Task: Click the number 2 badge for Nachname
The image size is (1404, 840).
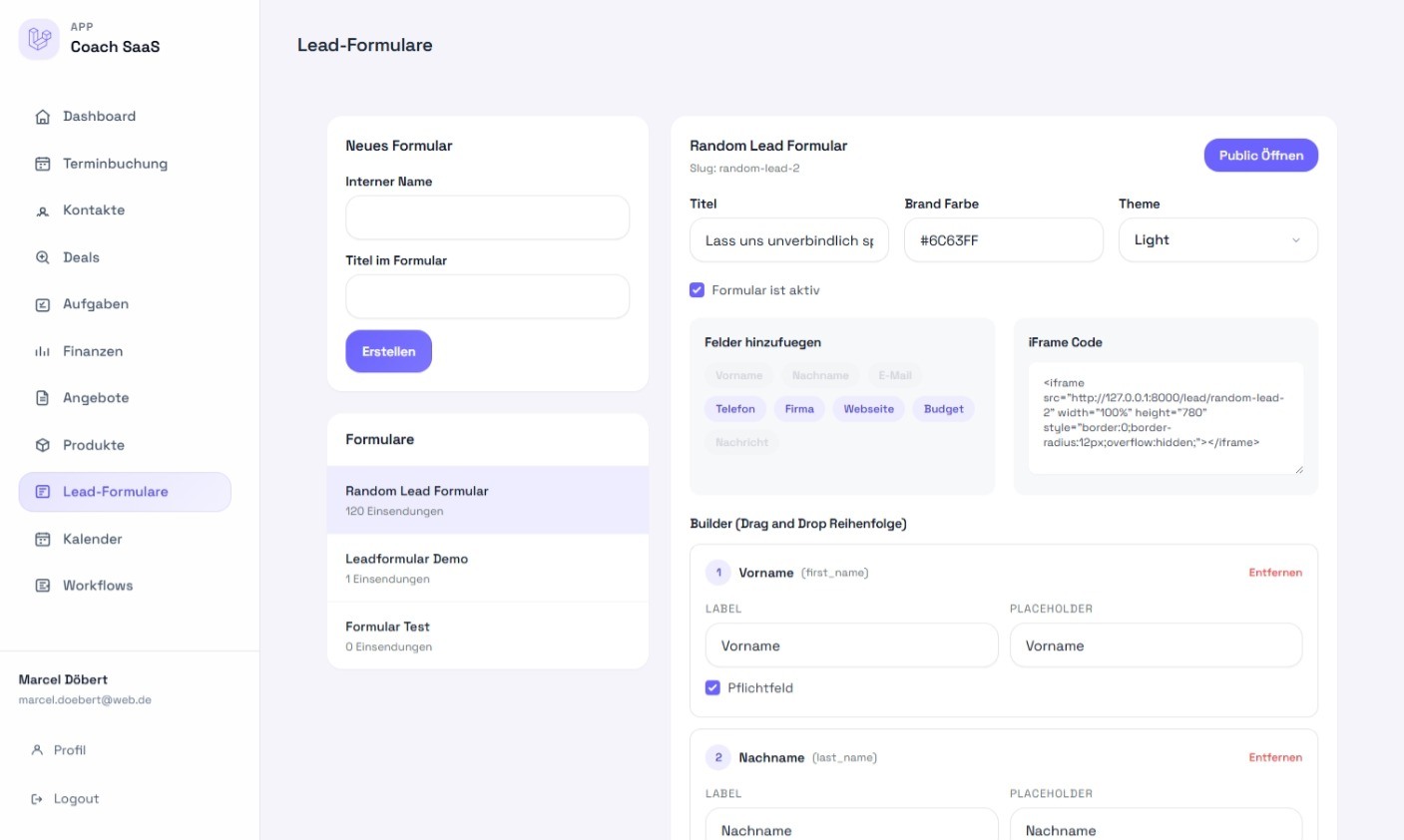Action: (x=718, y=758)
